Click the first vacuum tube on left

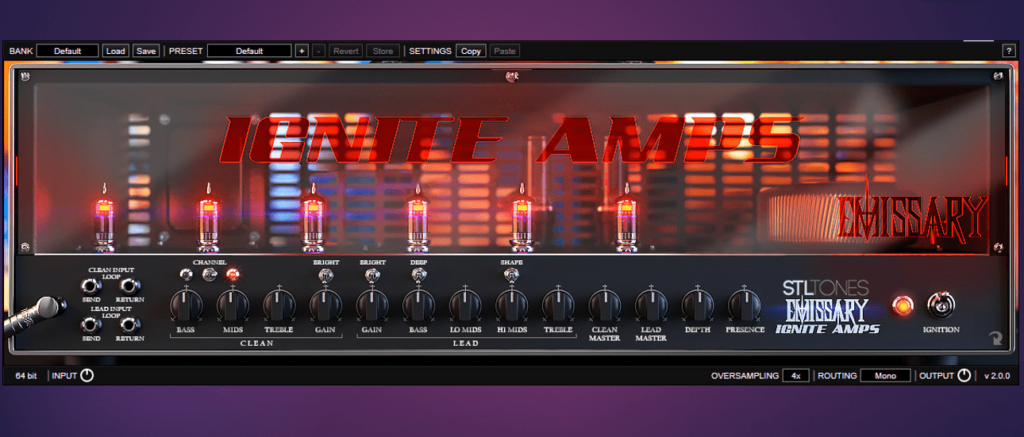pos(103,218)
